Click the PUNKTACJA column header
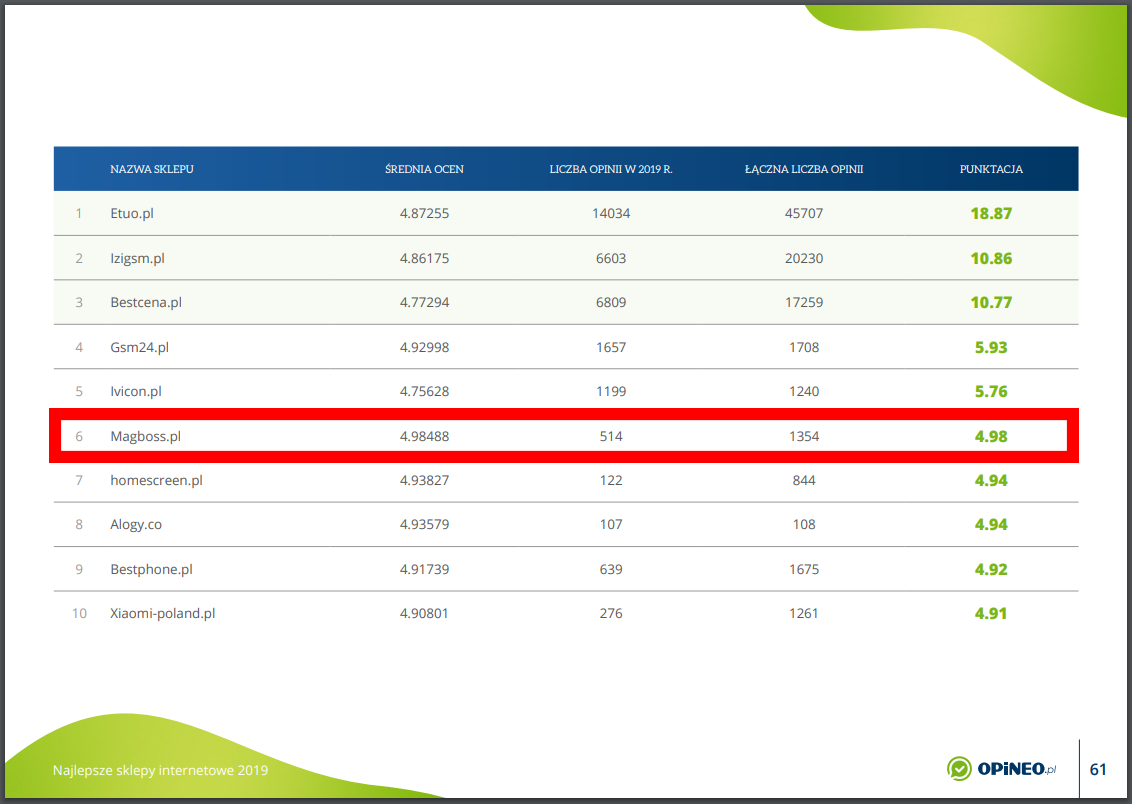 click(990, 169)
